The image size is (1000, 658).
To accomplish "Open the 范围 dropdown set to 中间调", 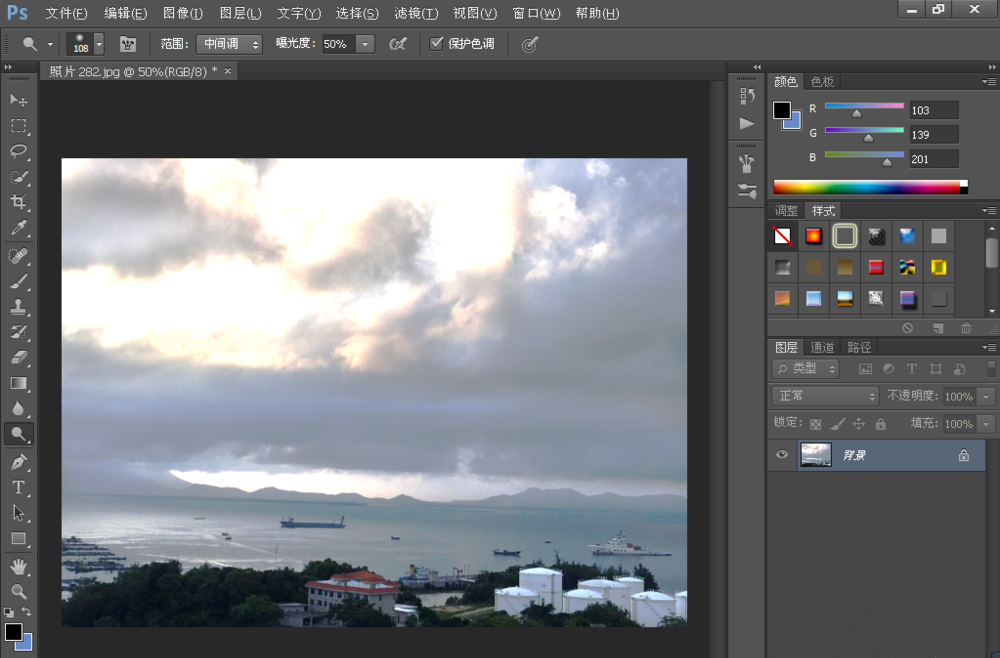I will click(228, 44).
